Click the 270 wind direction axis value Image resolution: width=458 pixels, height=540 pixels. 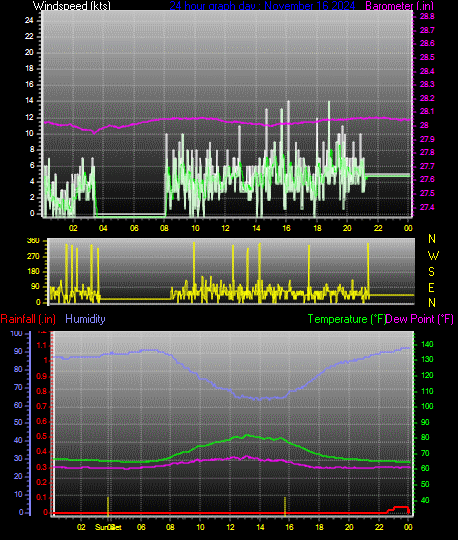pyautogui.click(x=33, y=257)
